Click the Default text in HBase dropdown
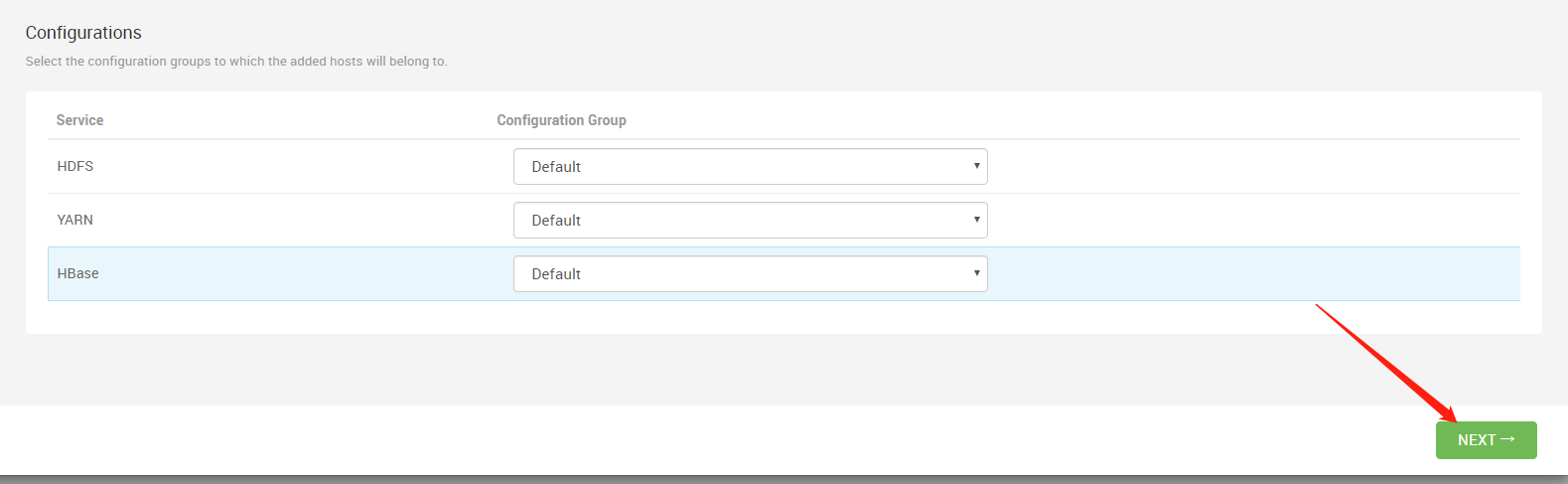The image size is (1568, 484). [x=556, y=274]
